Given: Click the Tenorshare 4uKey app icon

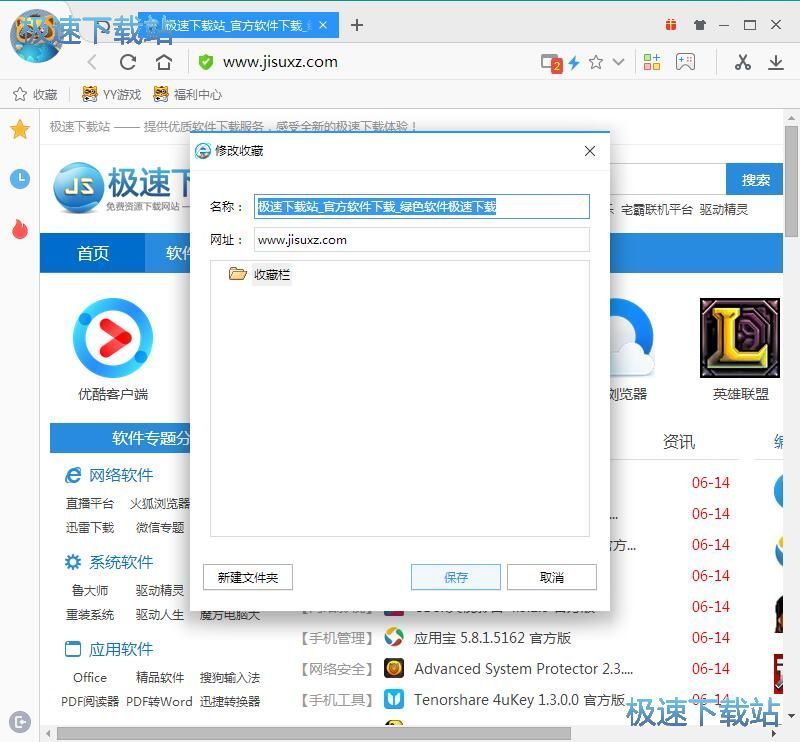Looking at the screenshot, I should (x=394, y=699).
